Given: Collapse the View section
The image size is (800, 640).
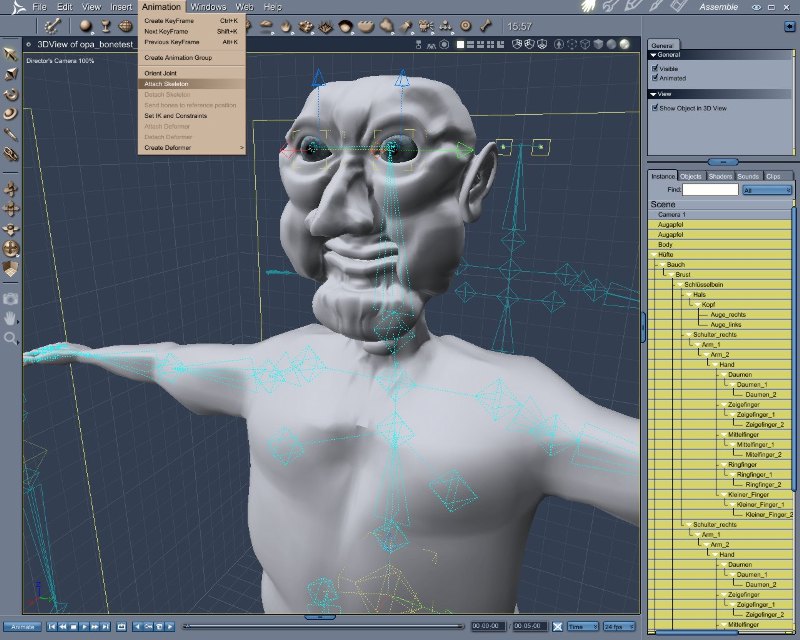Looking at the screenshot, I should [x=653, y=94].
